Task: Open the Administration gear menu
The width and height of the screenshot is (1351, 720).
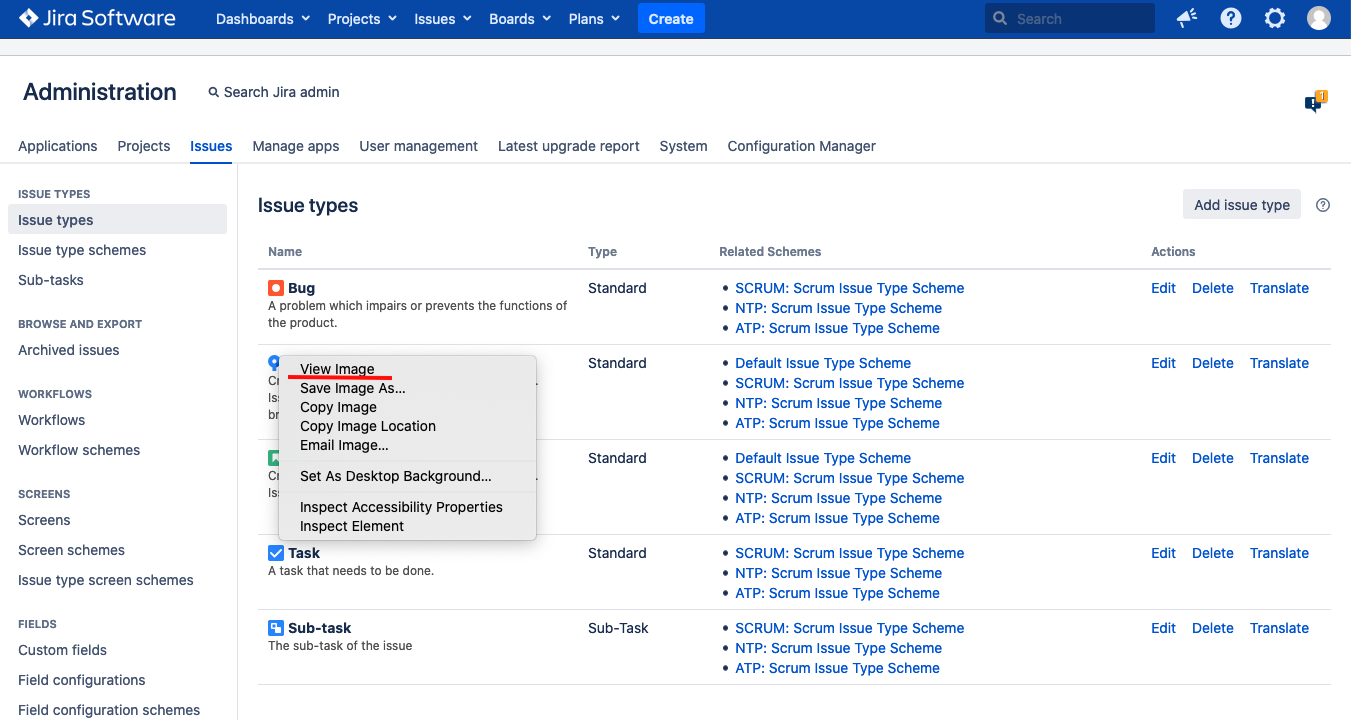Action: click(1275, 18)
